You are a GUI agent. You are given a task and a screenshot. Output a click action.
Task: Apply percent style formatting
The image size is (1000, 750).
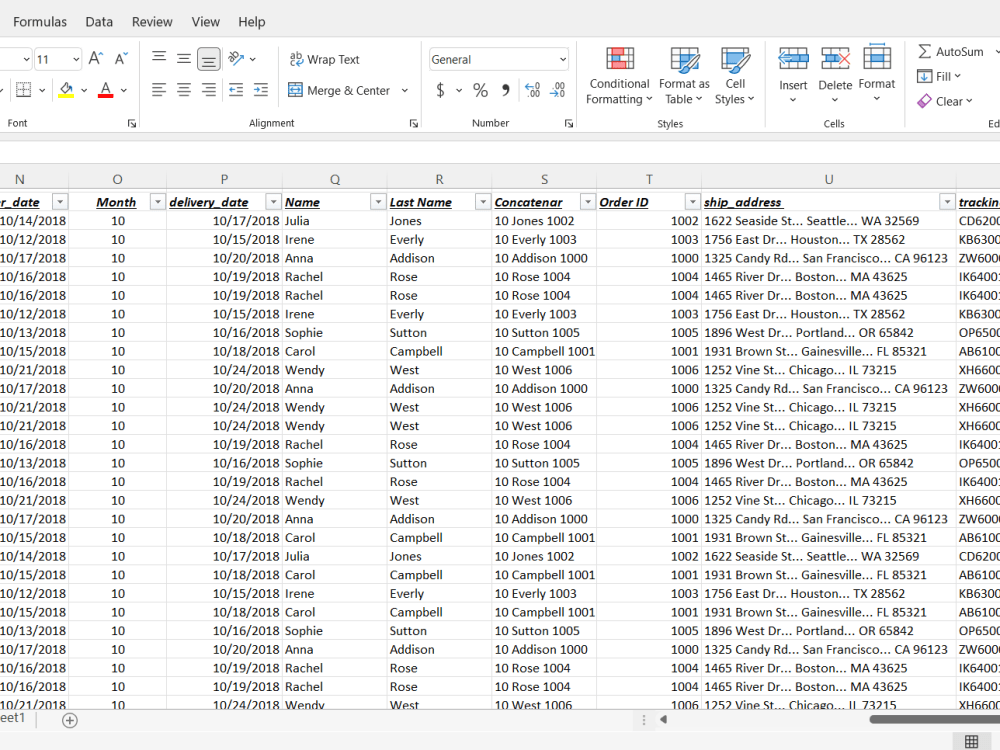[x=480, y=90]
